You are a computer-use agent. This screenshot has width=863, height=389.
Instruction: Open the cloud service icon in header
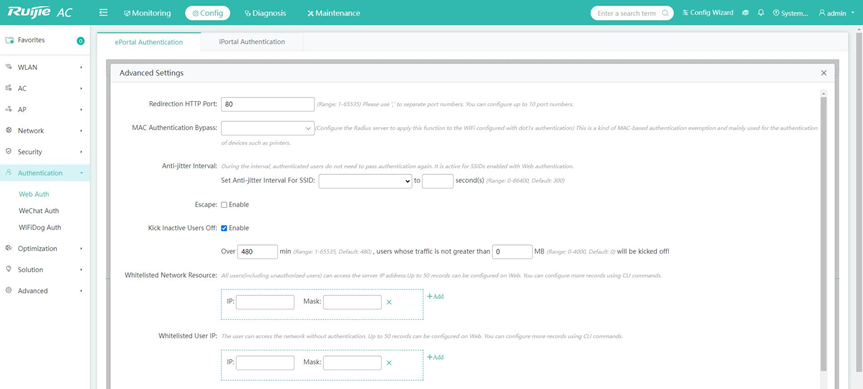[745, 13]
